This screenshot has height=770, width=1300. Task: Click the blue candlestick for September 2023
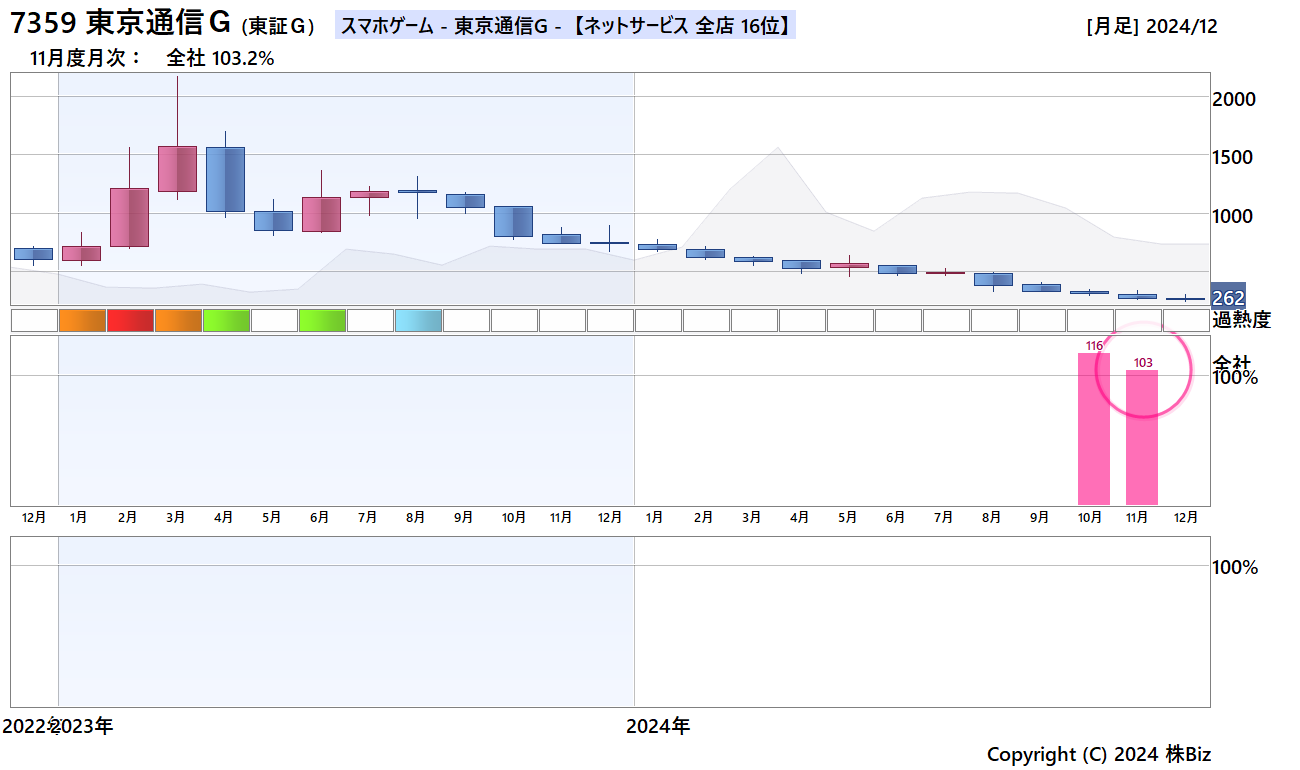pyautogui.click(x=466, y=200)
